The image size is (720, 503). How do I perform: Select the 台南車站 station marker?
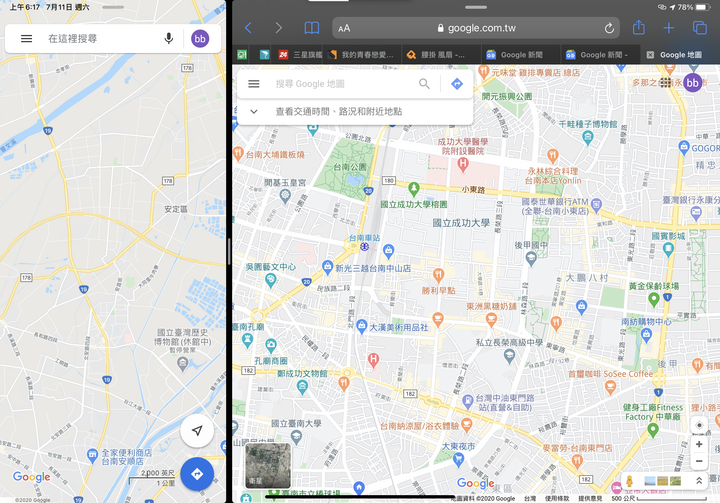364,247
